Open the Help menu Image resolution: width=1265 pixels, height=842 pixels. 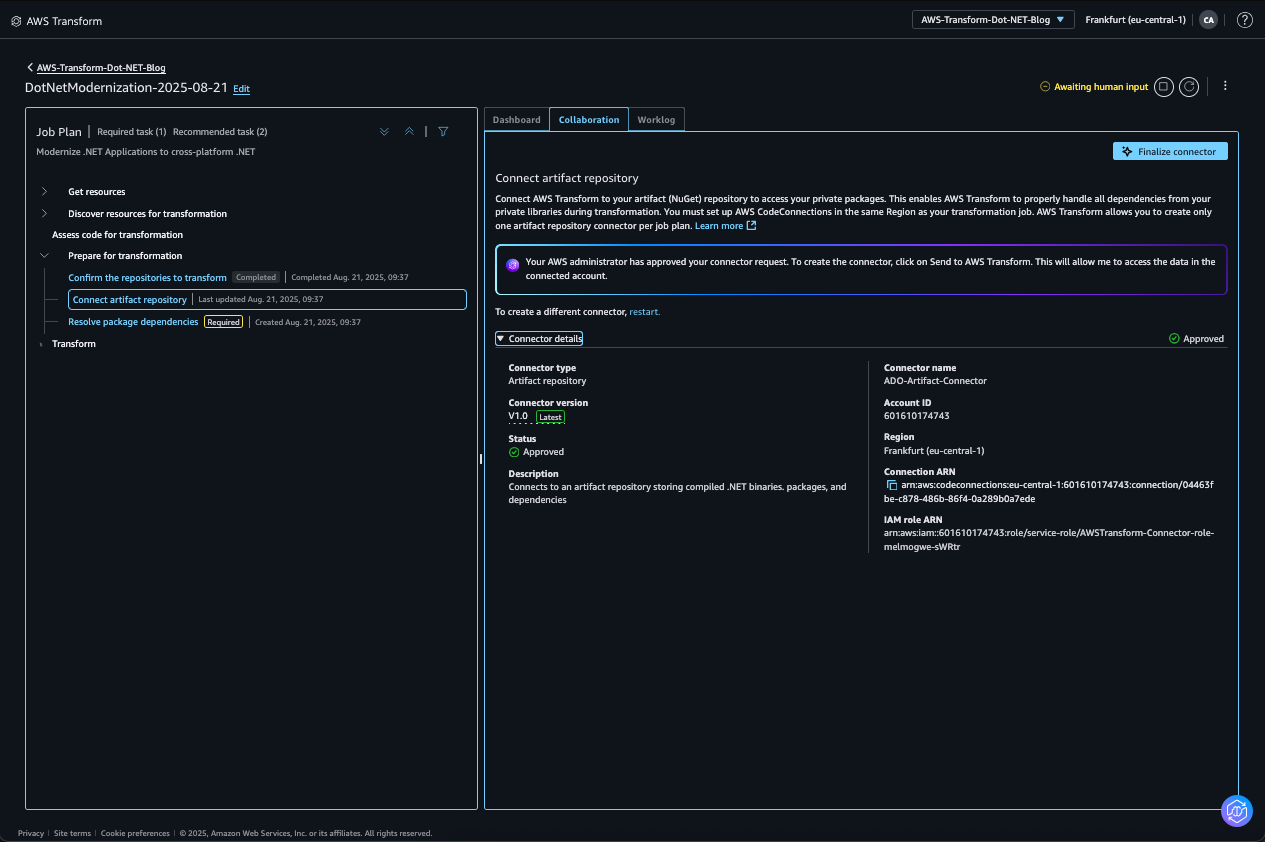1244,19
